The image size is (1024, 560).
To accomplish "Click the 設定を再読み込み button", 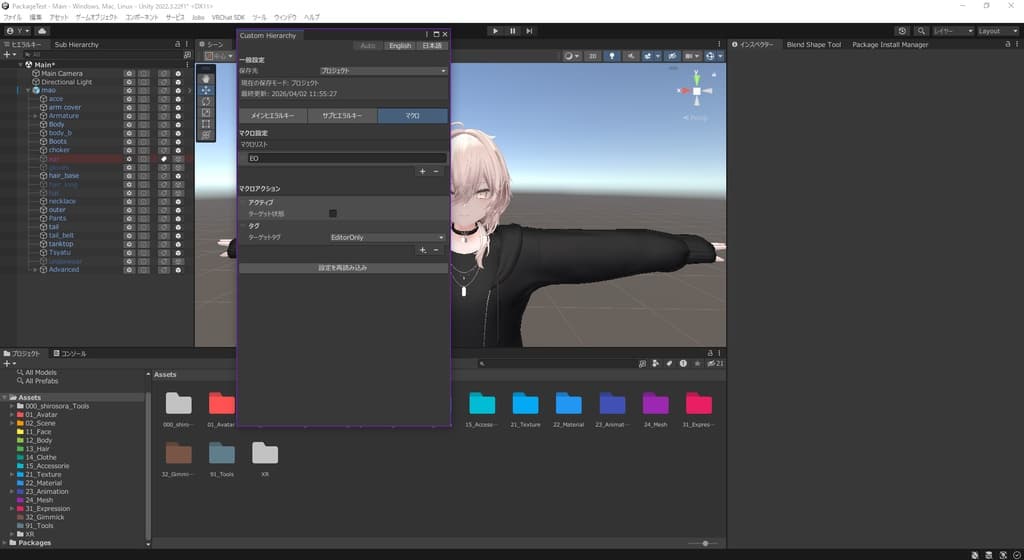I will 343,268.
